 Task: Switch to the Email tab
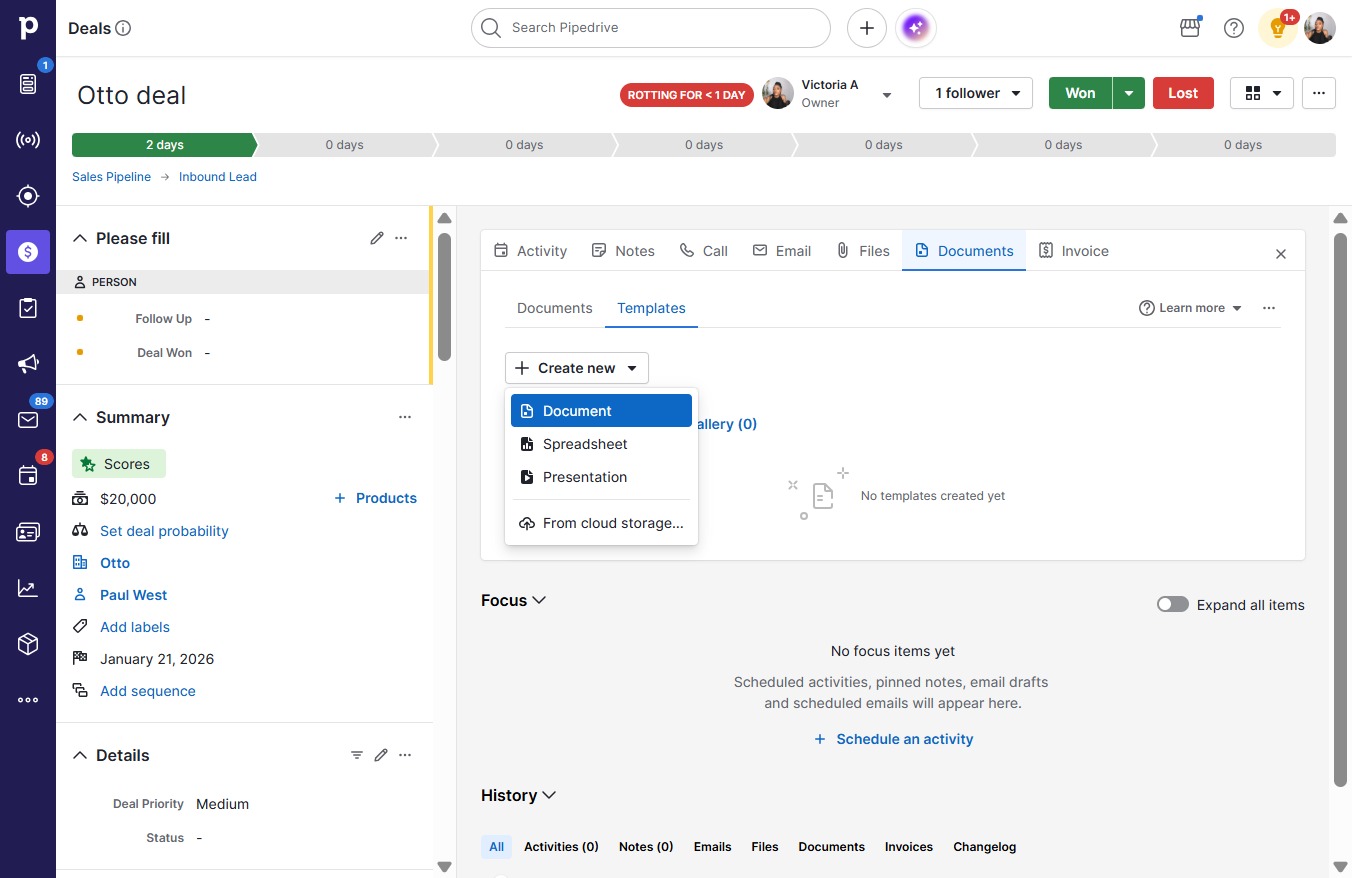pos(782,251)
